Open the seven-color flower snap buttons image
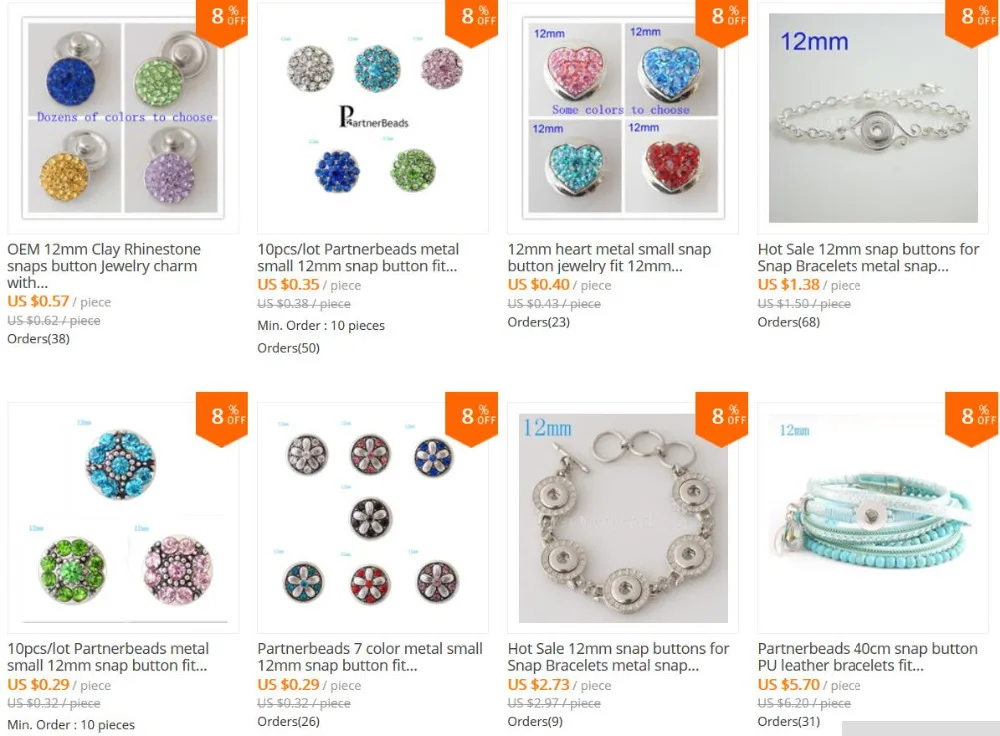 point(373,518)
